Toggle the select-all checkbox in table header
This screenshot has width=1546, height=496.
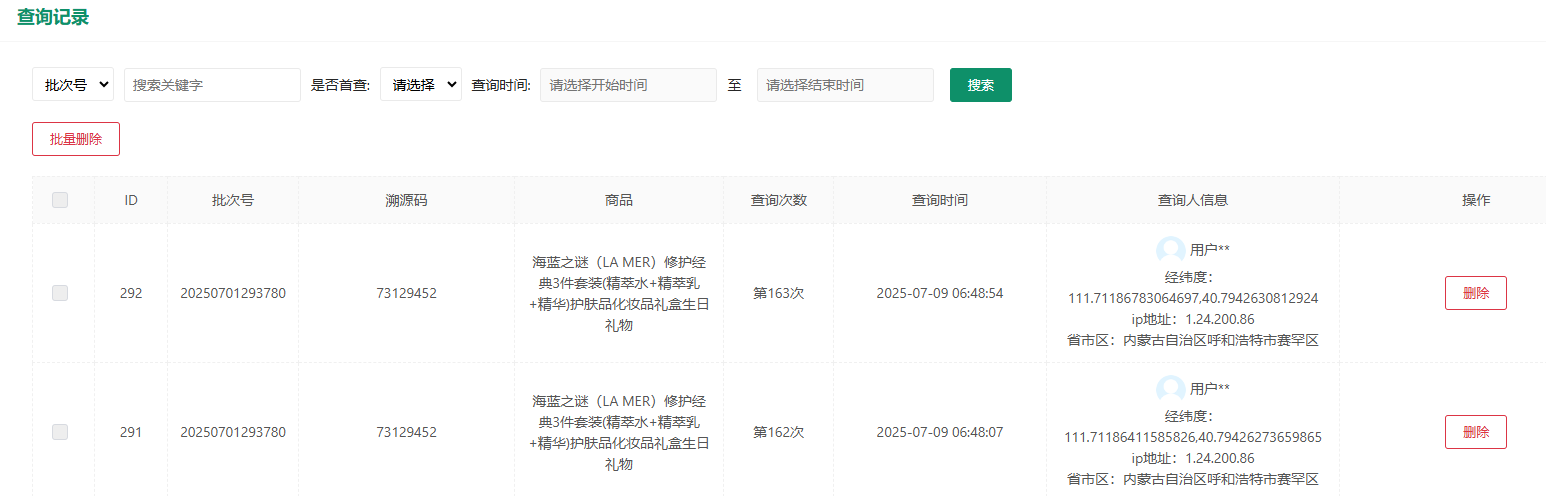click(60, 200)
